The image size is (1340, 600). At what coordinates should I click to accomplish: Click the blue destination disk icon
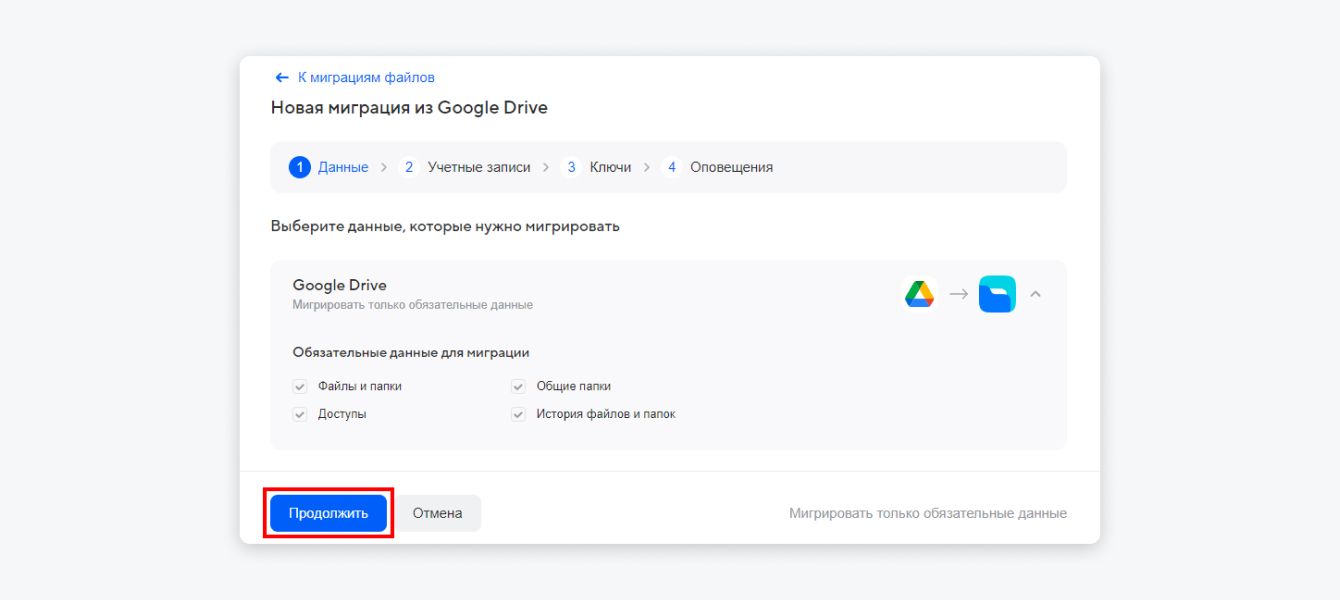(x=997, y=294)
